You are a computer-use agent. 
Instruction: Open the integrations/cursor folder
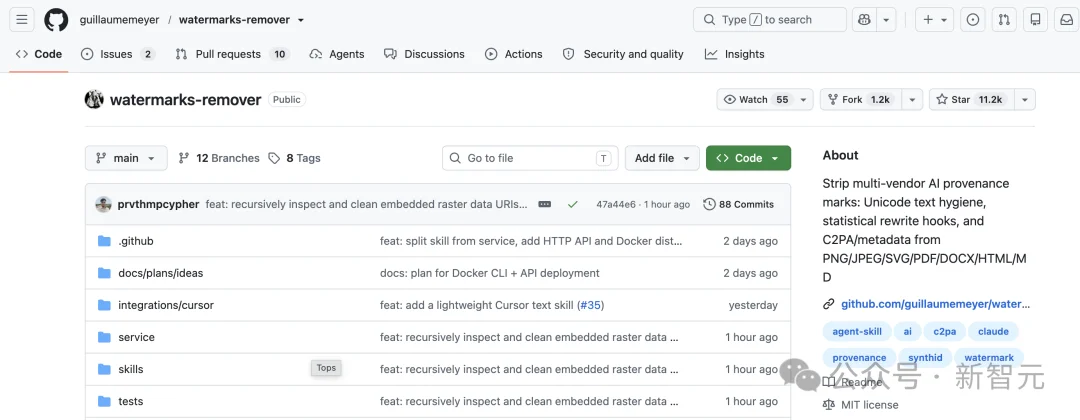click(x=166, y=305)
